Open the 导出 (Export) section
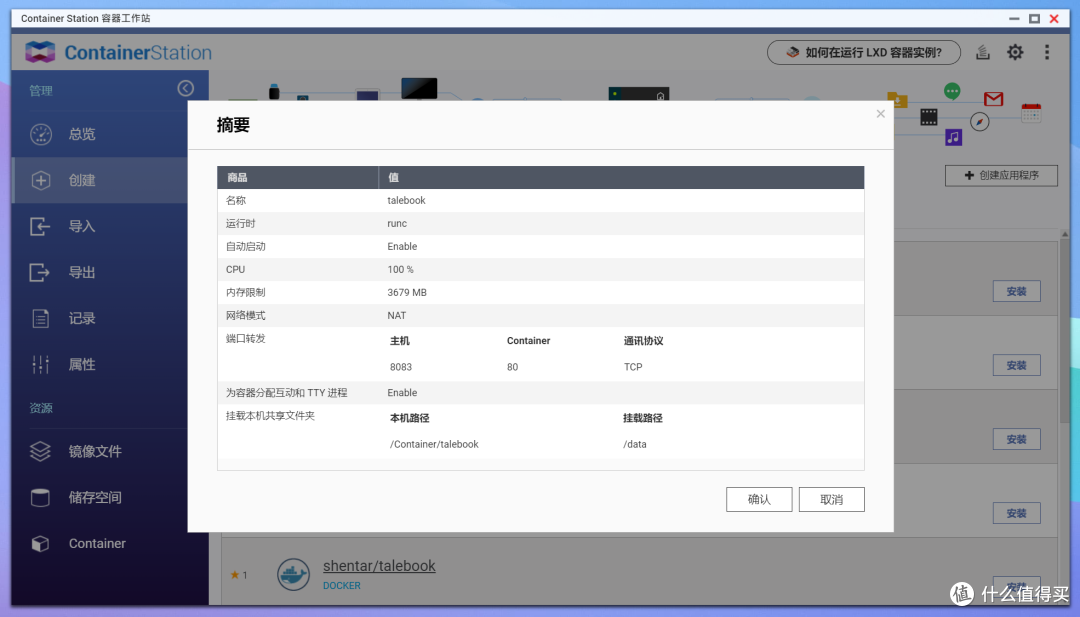This screenshot has width=1080, height=617. pos(80,272)
